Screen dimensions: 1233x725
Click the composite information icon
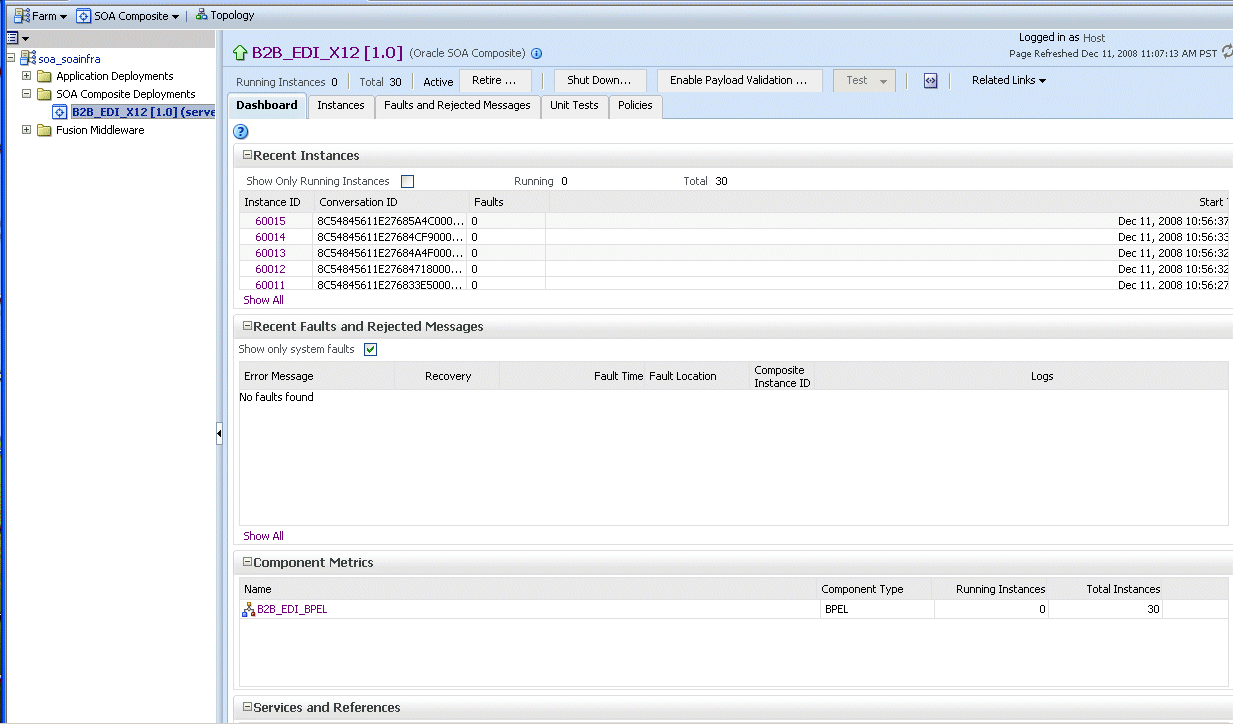tap(536, 54)
